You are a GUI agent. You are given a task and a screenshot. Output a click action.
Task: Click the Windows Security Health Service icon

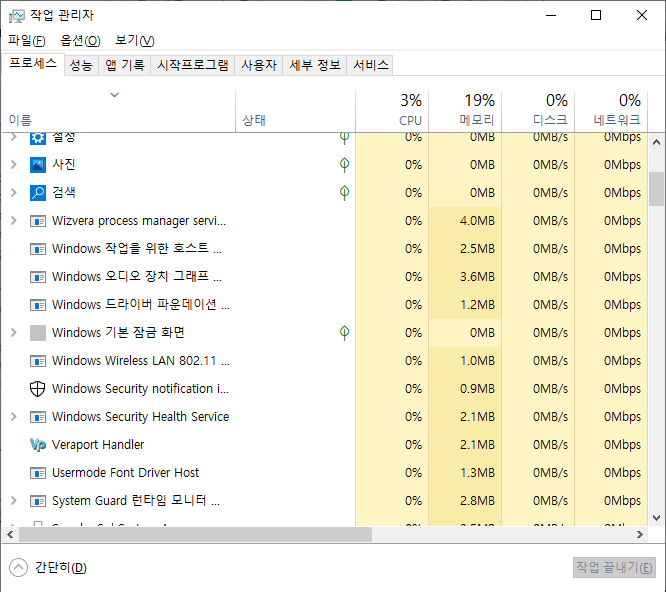point(38,417)
